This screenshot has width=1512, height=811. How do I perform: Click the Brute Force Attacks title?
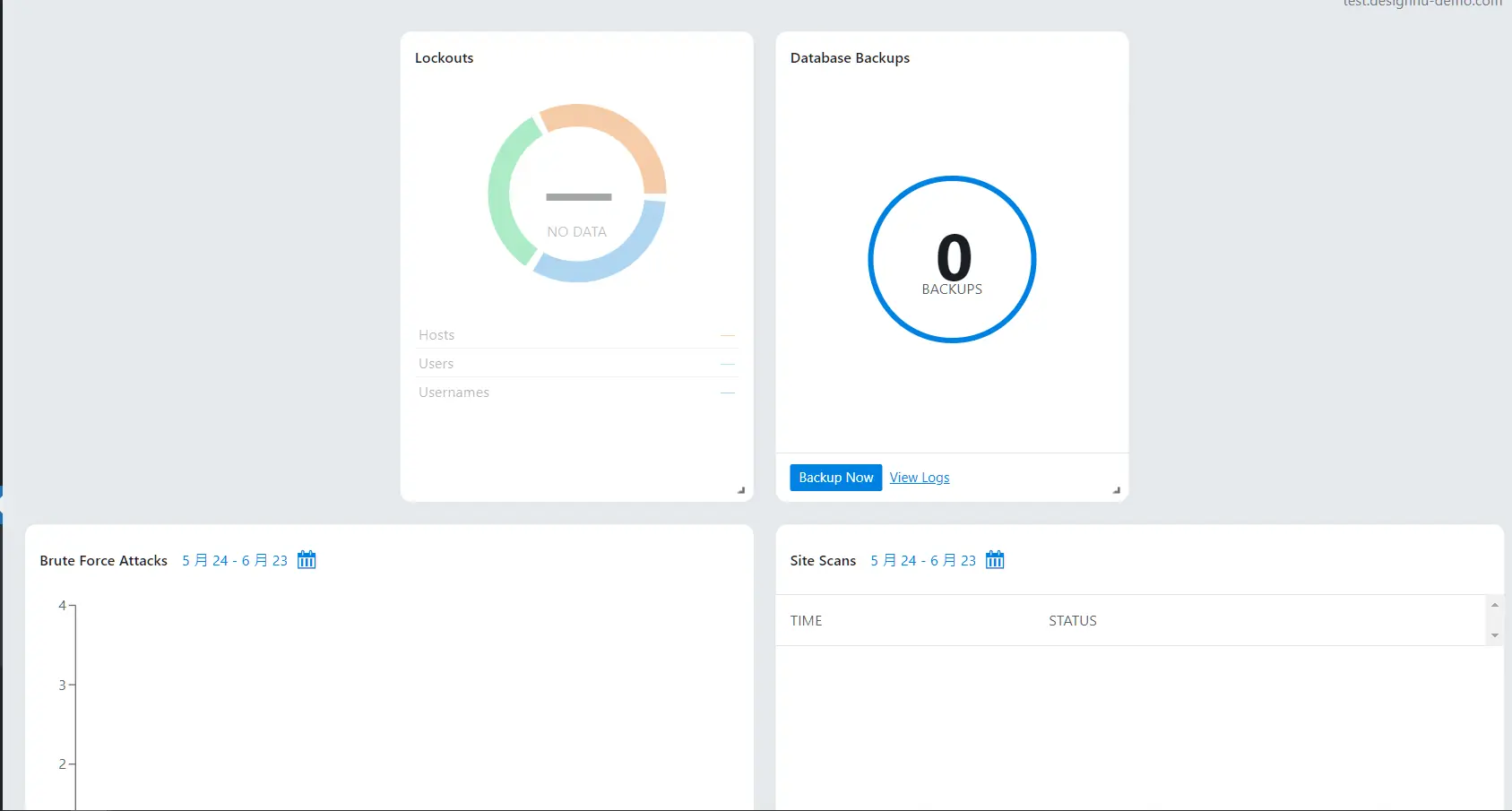click(103, 560)
